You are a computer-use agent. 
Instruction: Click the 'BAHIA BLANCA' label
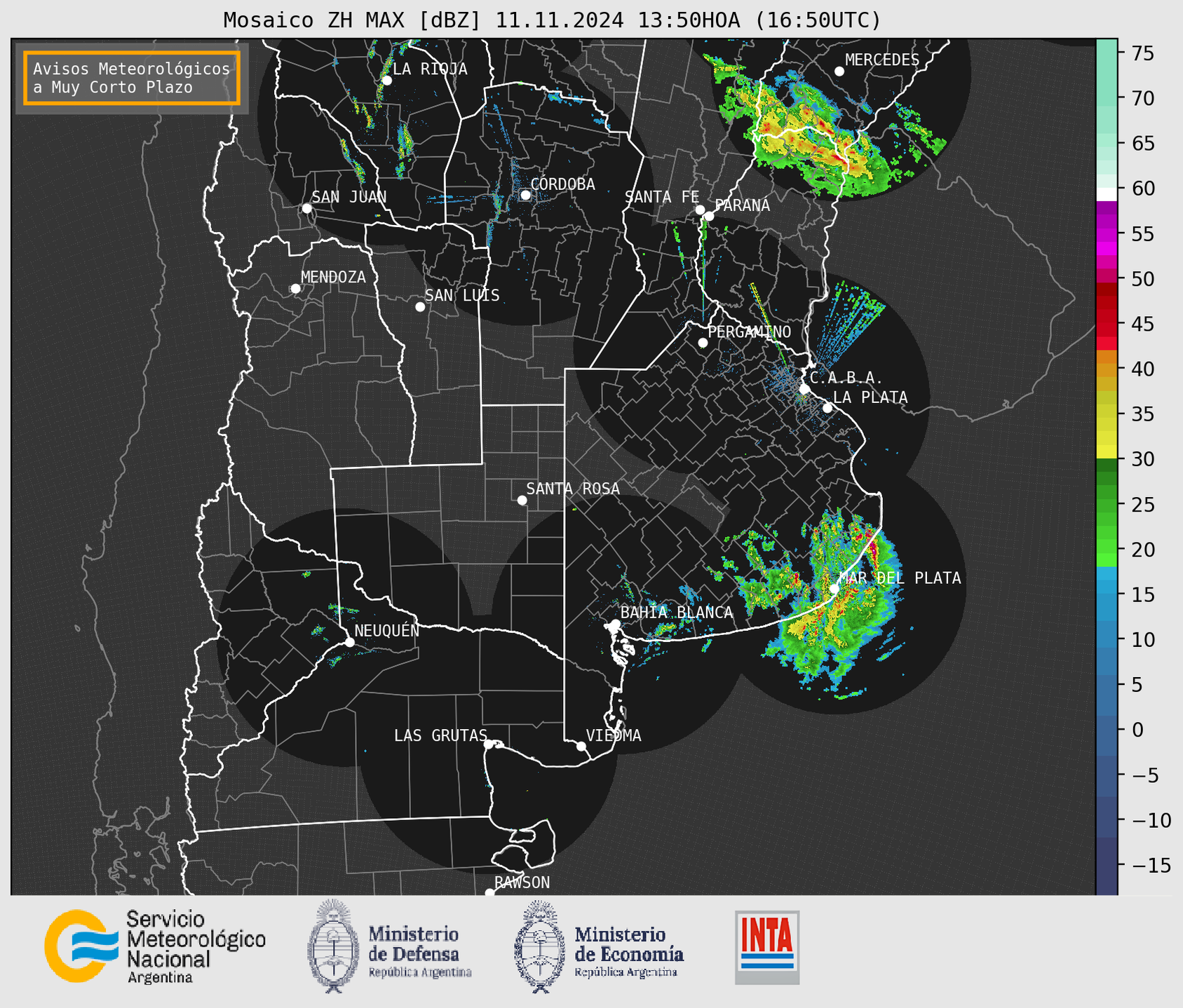677,613
